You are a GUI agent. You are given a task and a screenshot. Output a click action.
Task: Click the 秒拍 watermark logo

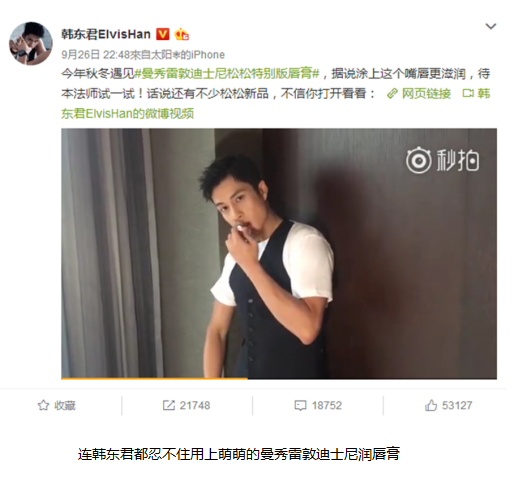pyautogui.click(x=442, y=160)
